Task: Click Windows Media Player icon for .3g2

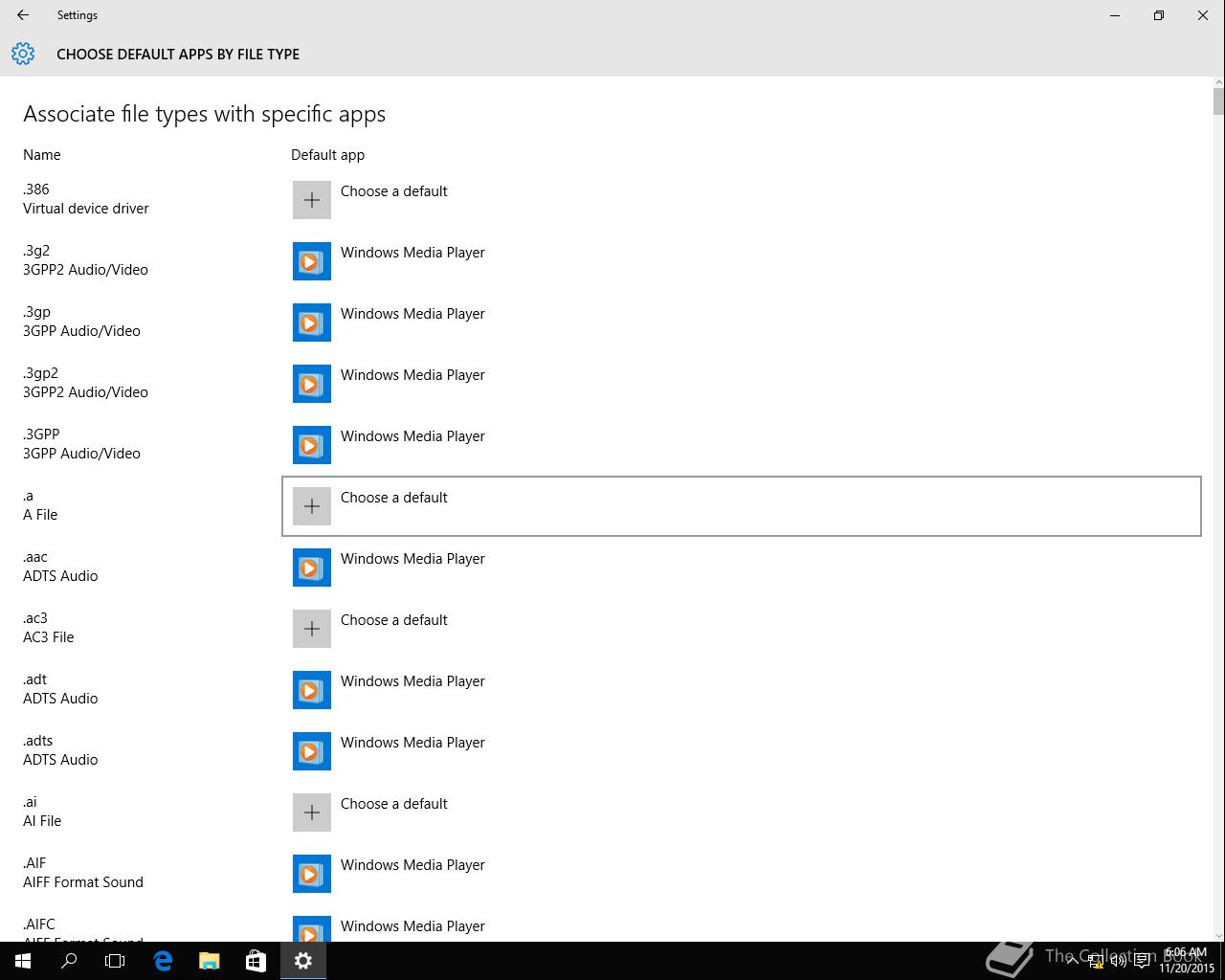Action: (x=312, y=261)
